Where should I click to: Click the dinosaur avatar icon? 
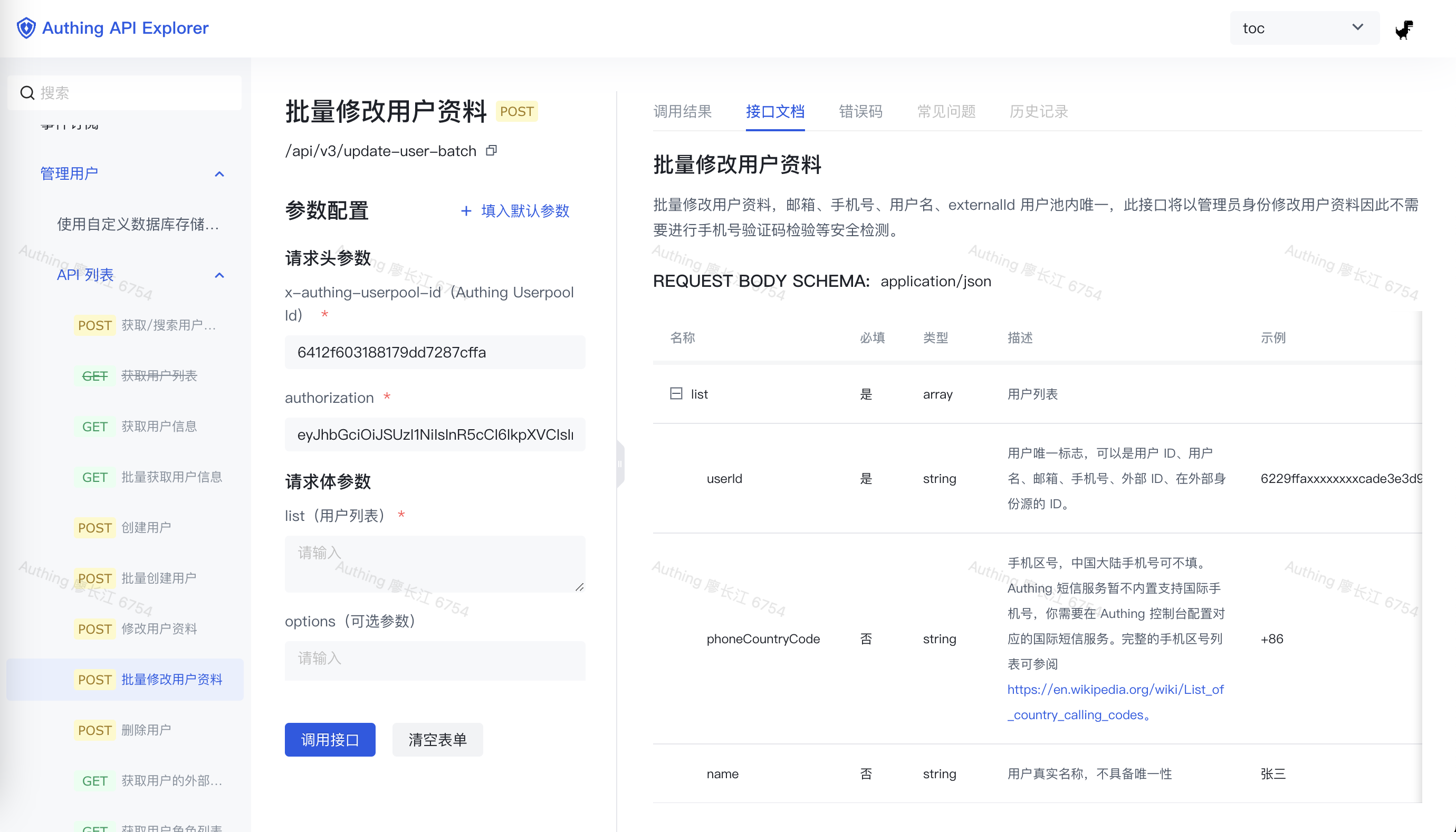pyautogui.click(x=1403, y=28)
